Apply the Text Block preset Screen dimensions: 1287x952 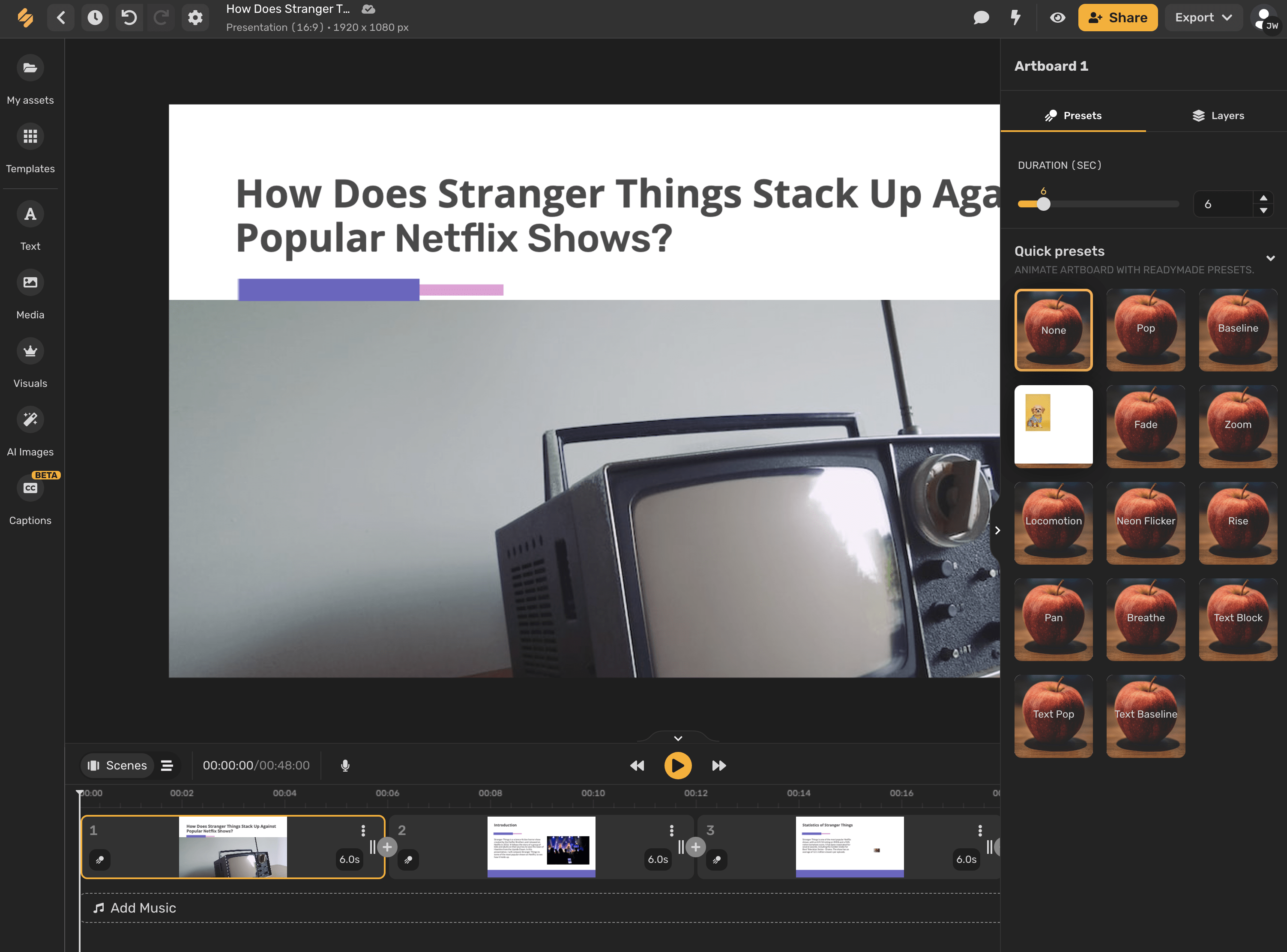(x=1238, y=620)
